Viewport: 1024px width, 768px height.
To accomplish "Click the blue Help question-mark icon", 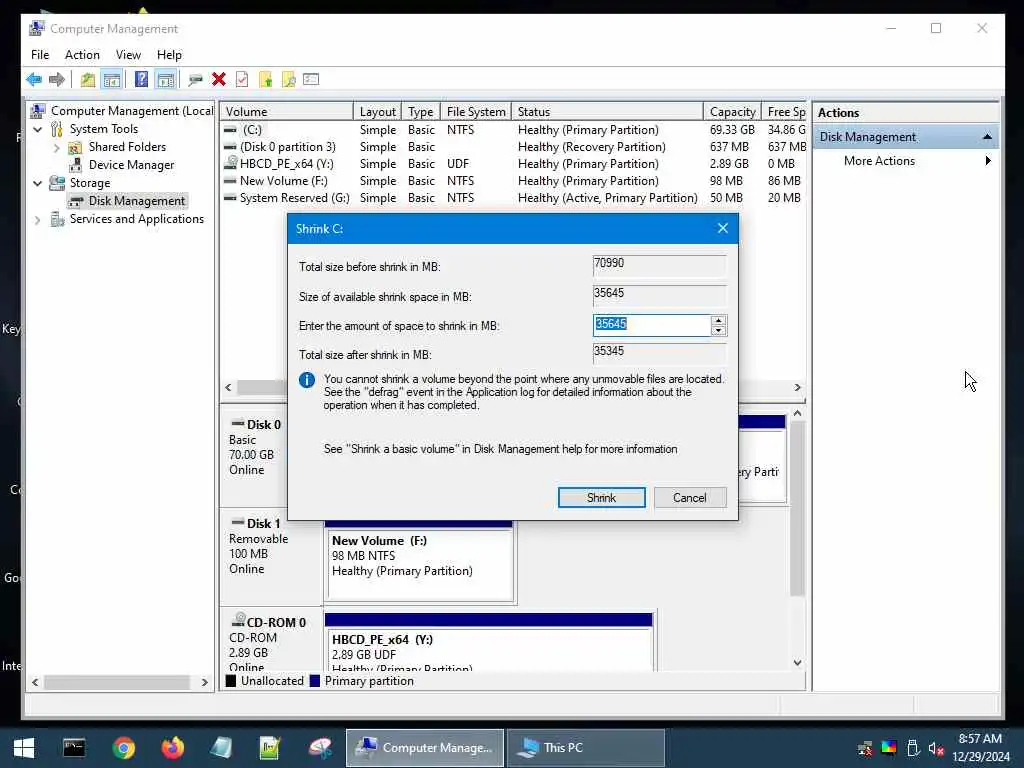I will [141, 80].
